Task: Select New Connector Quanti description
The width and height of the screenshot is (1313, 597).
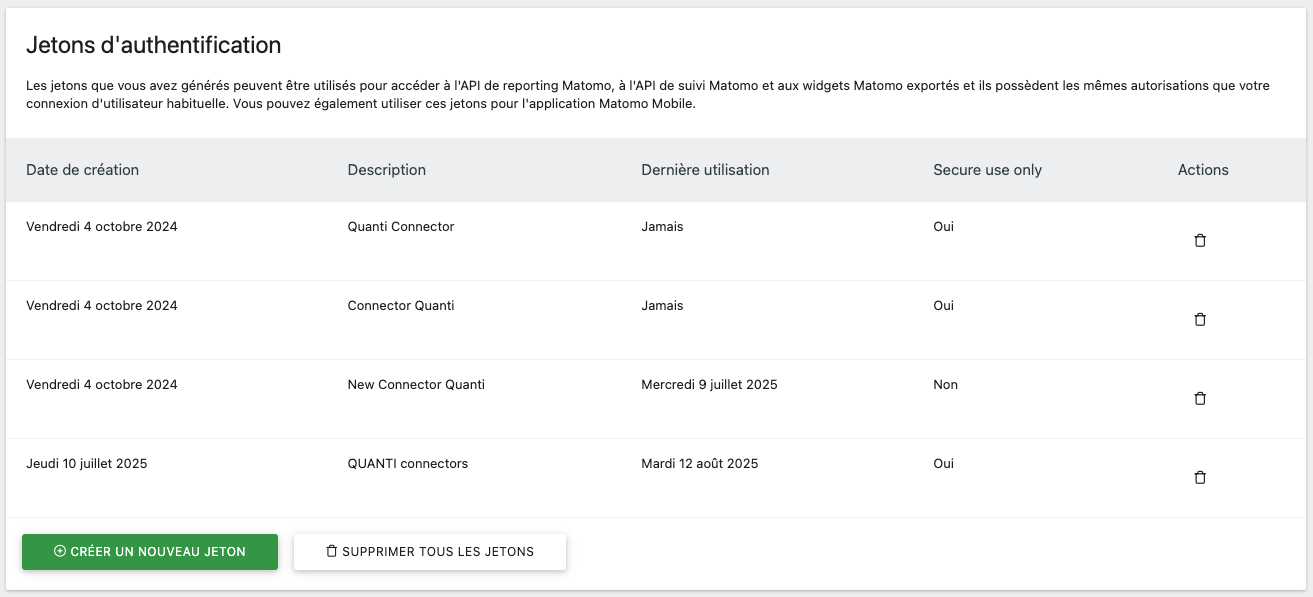Action: tap(416, 385)
